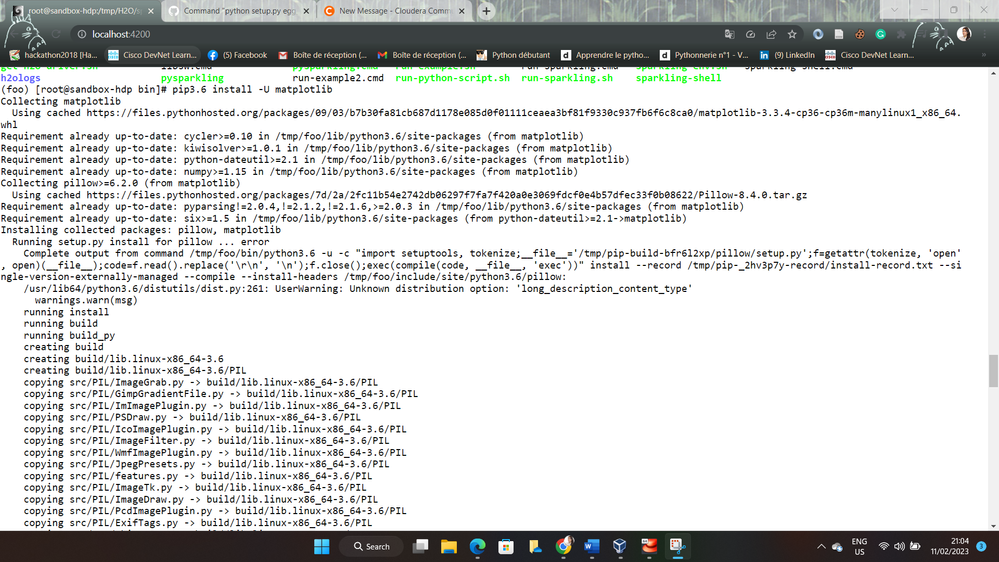This screenshot has height=562, width=999.
Task: Open Microsoft Store from the taskbar
Action: coord(506,547)
